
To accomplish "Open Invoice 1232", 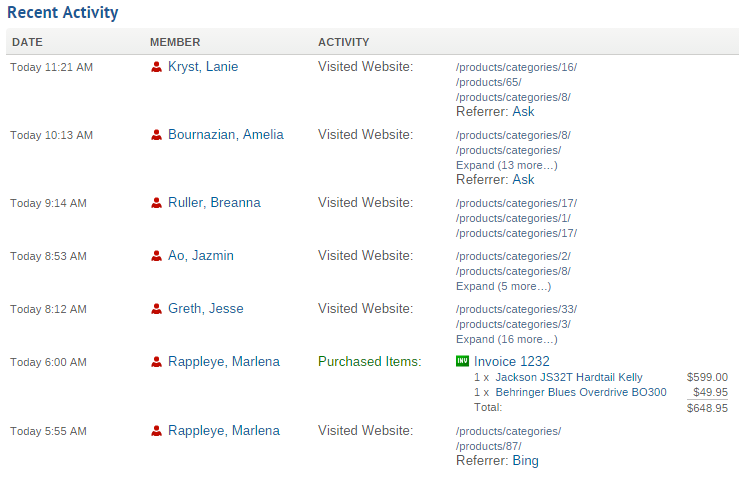I will pyautogui.click(x=511, y=362).
